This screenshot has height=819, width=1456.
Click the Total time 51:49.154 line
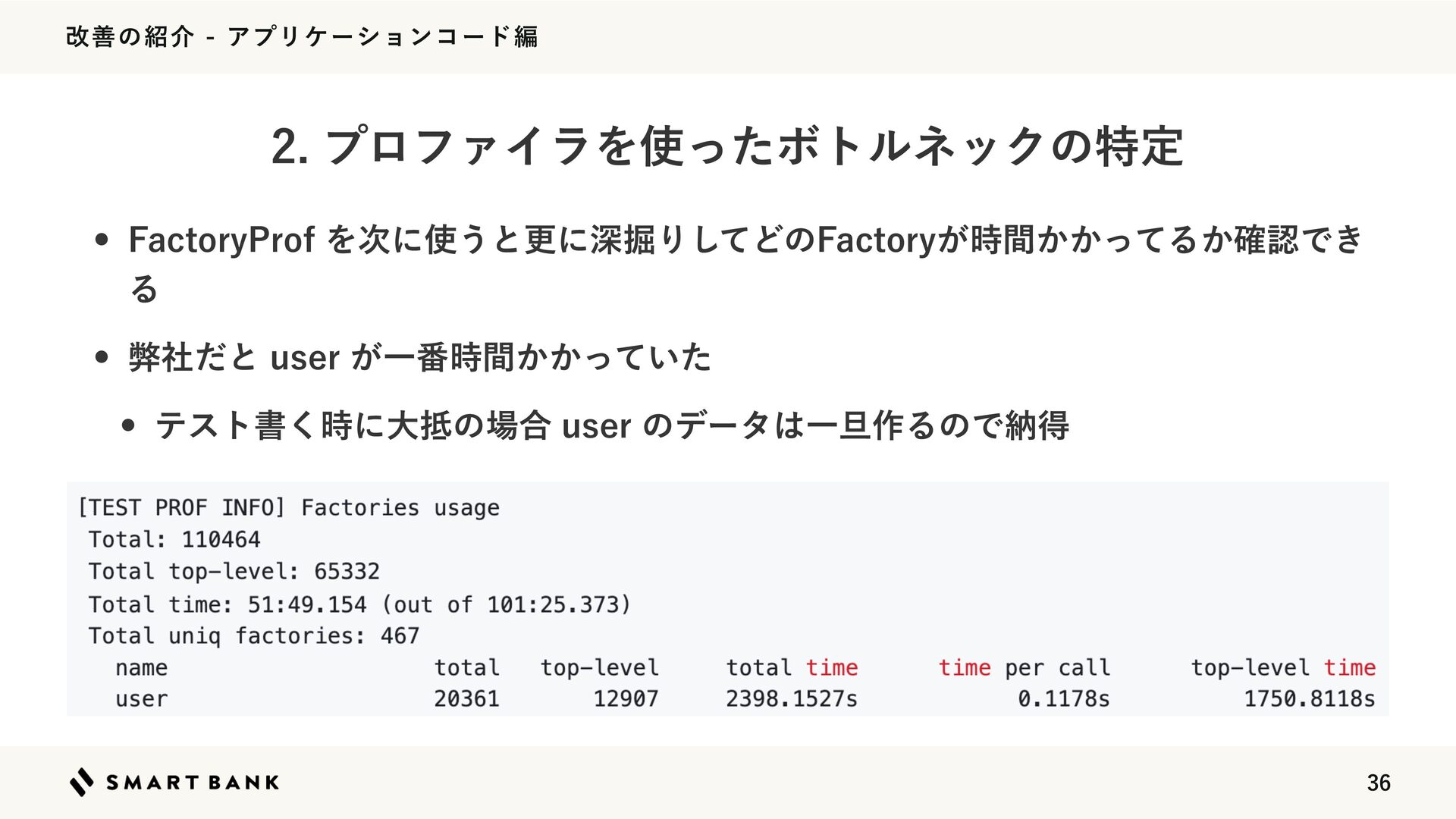coord(359,604)
